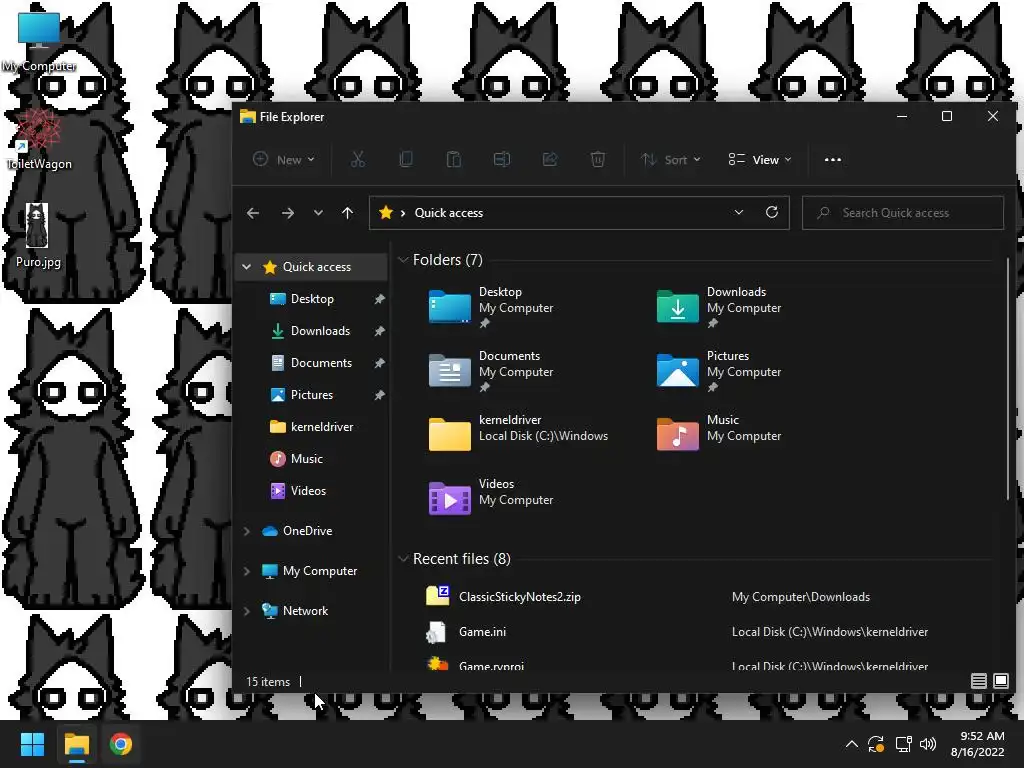Open recent locations dropdown arrow

coord(318,213)
